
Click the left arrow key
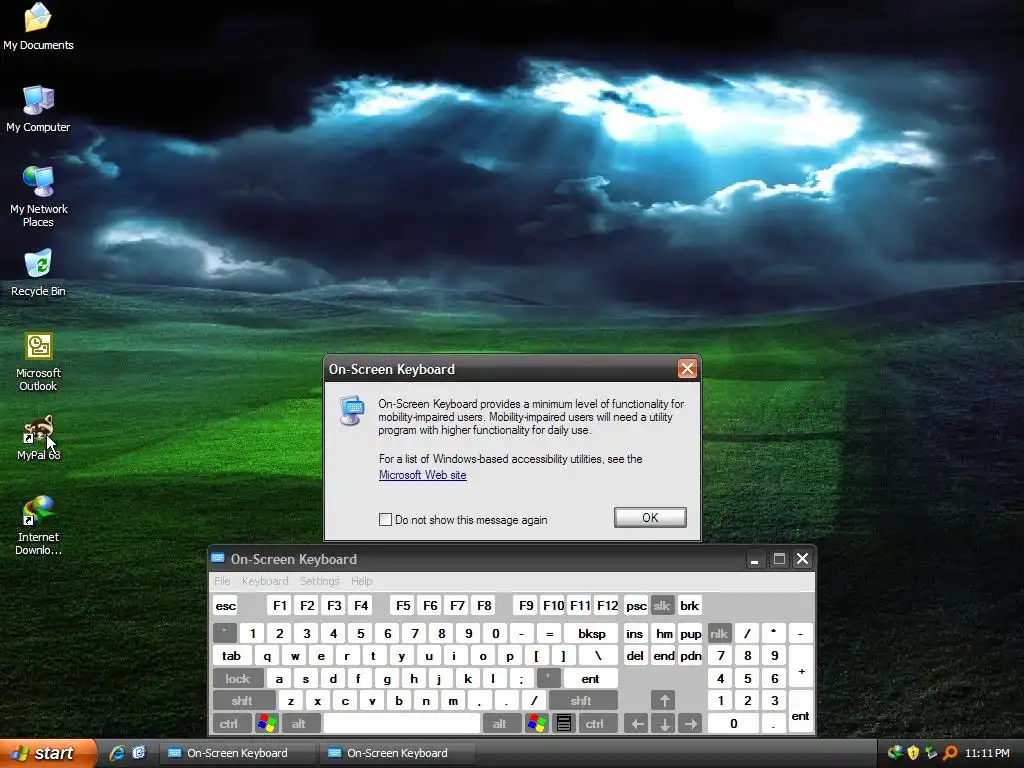pyautogui.click(x=637, y=724)
